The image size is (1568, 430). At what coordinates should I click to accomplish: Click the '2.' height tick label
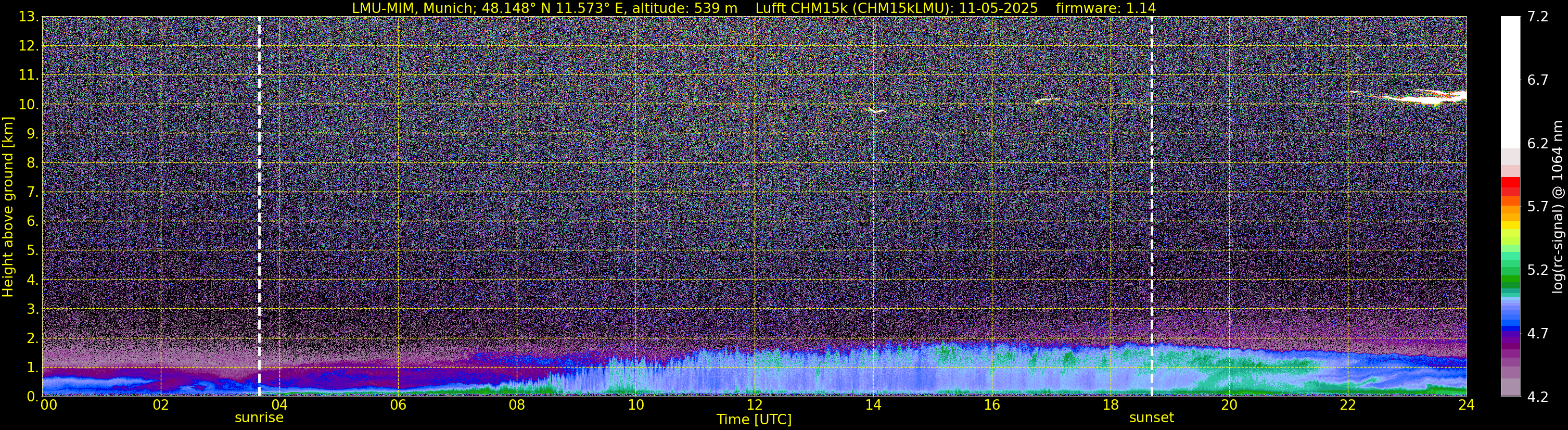click(32, 339)
